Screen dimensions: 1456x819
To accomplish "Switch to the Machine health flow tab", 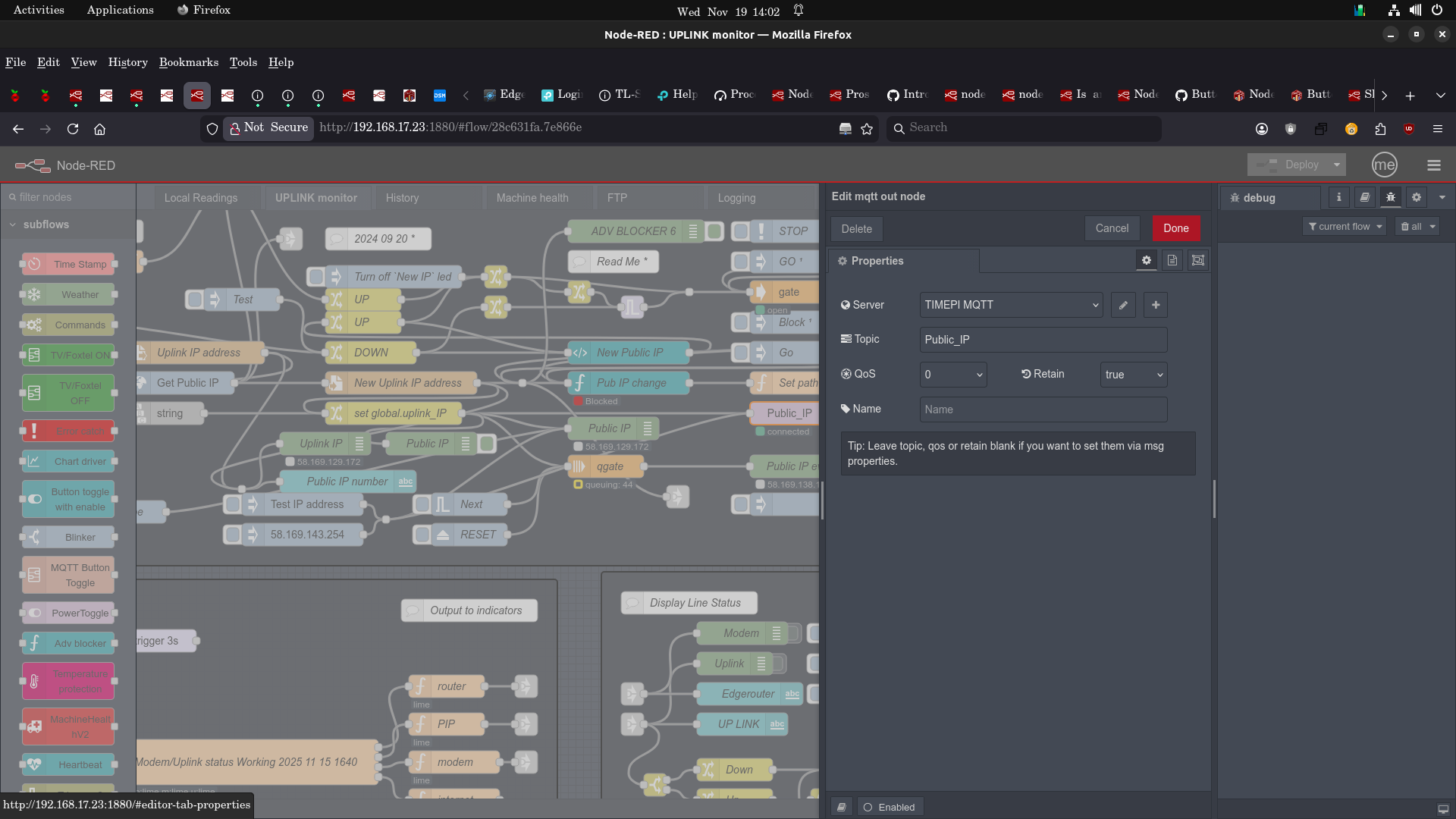I will click(x=532, y=198).
